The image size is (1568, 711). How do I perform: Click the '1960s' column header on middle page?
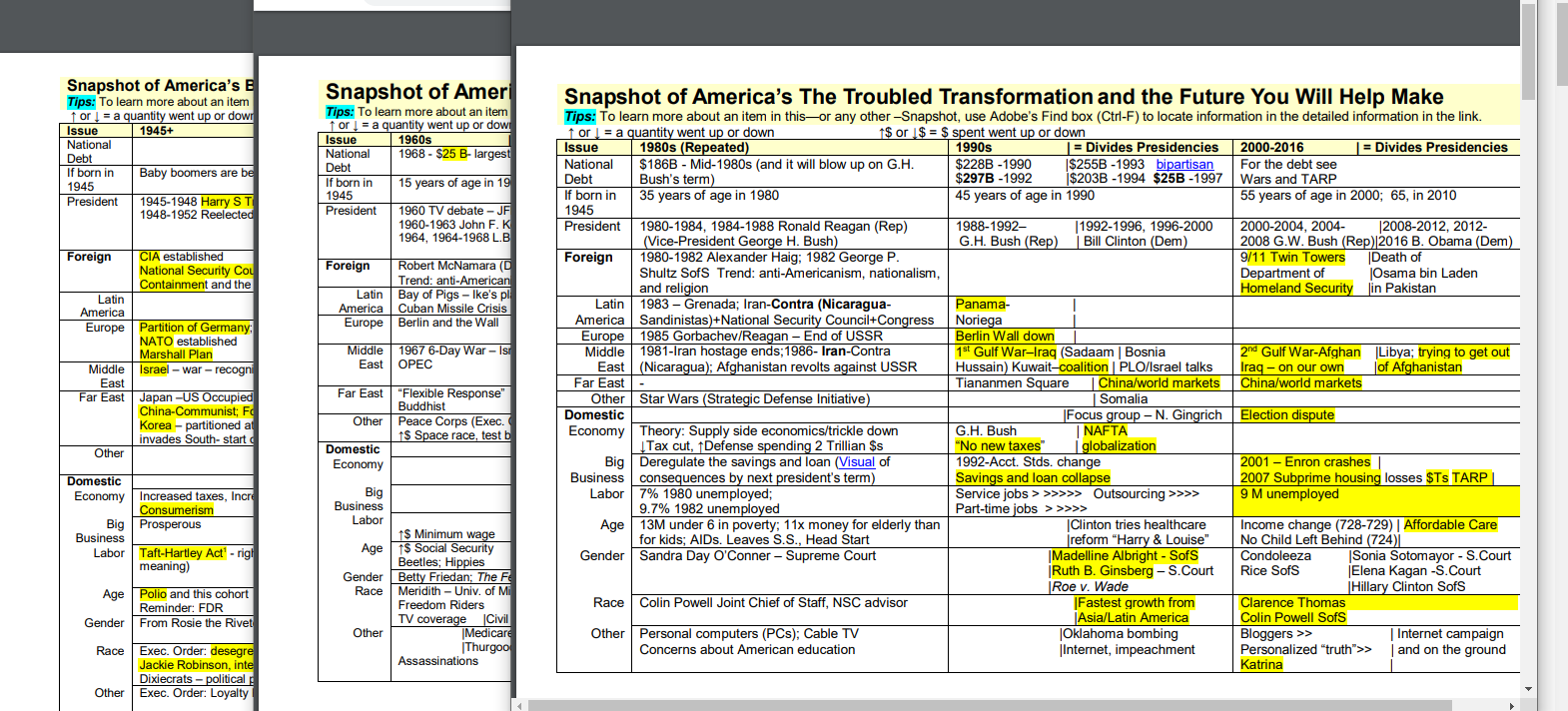(415, 140)
